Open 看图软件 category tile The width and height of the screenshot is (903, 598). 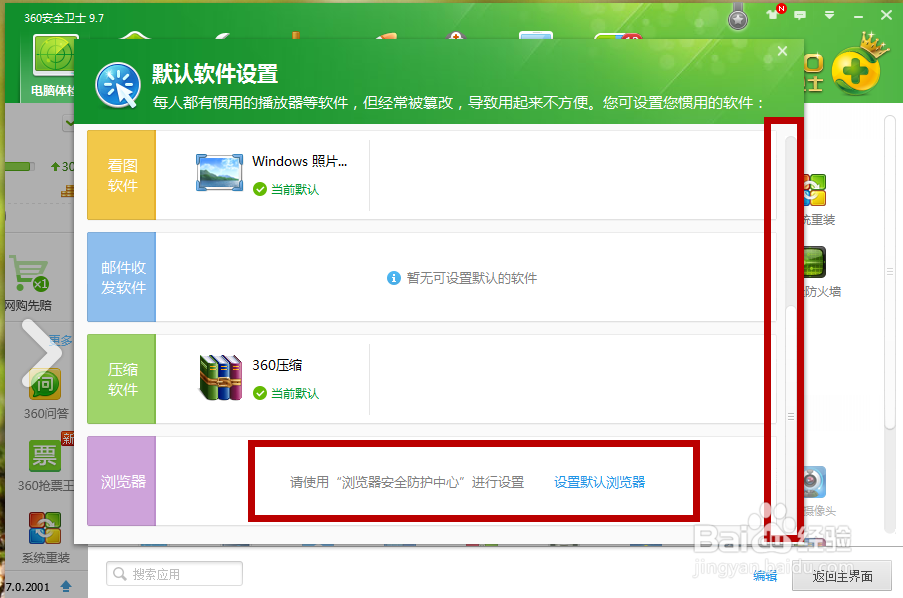click(x=122, y=175)
